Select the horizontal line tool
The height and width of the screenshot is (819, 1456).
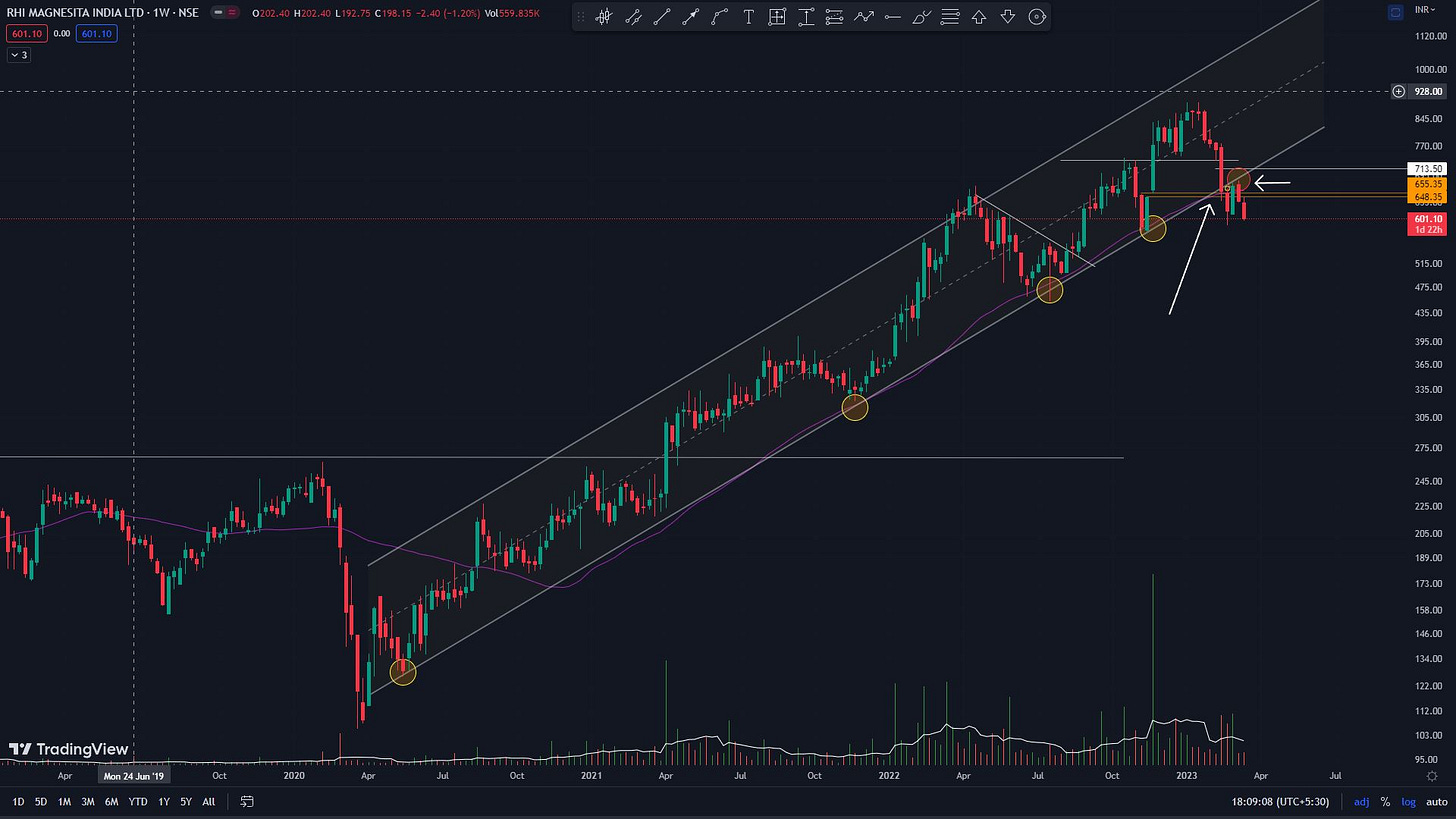(893, 17)
